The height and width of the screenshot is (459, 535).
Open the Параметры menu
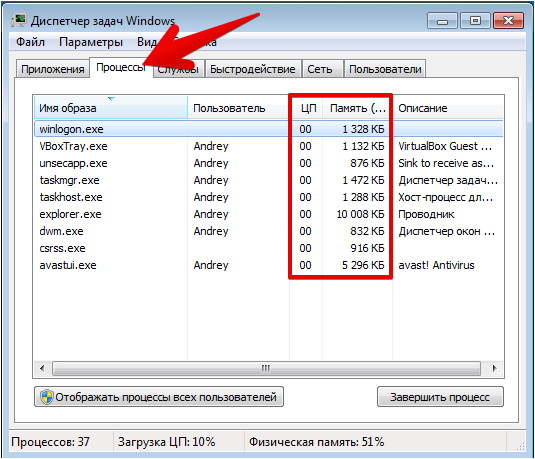(x=91, y=42)
